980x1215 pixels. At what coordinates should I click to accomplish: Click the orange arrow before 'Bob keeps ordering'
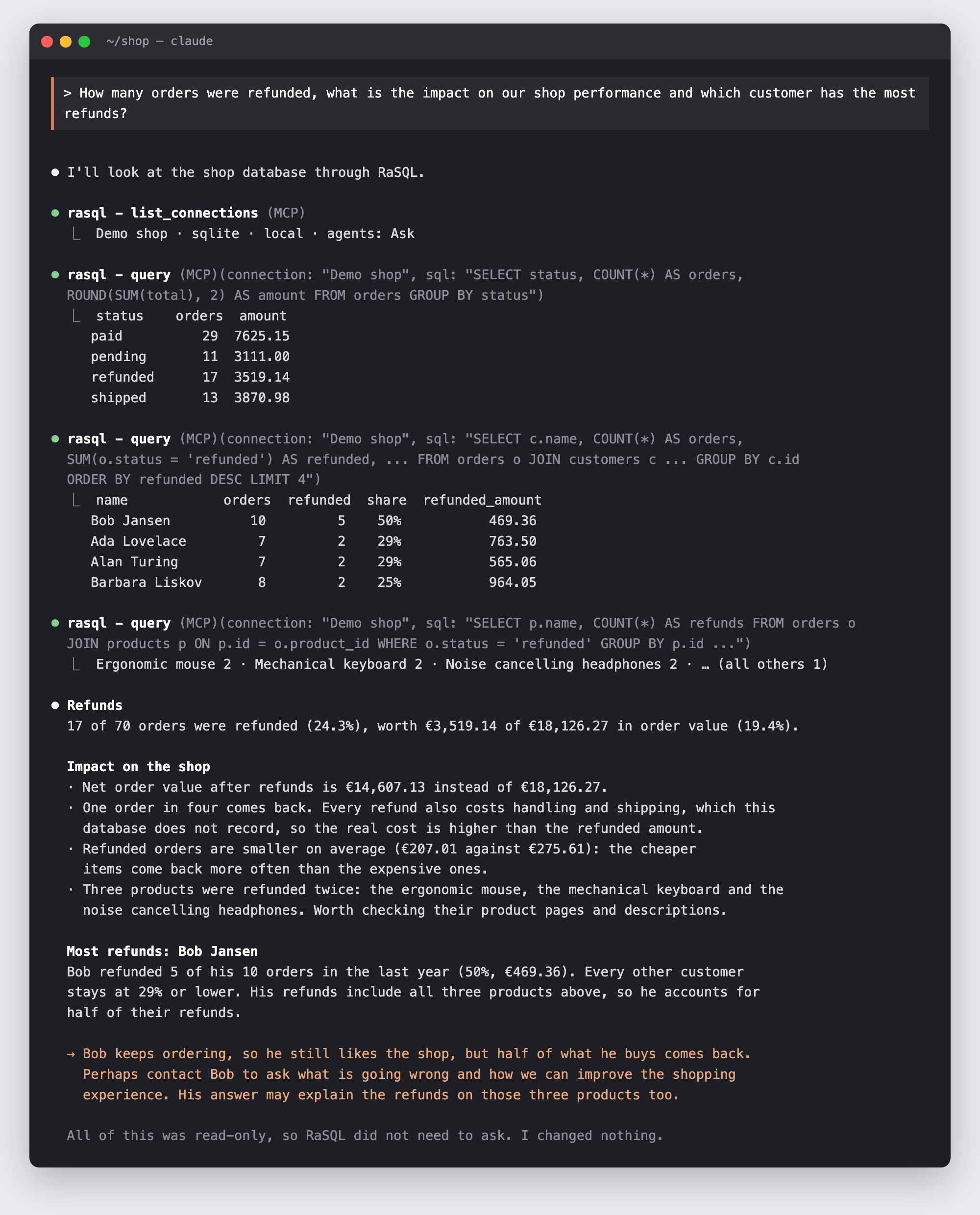click(71, 1054)
